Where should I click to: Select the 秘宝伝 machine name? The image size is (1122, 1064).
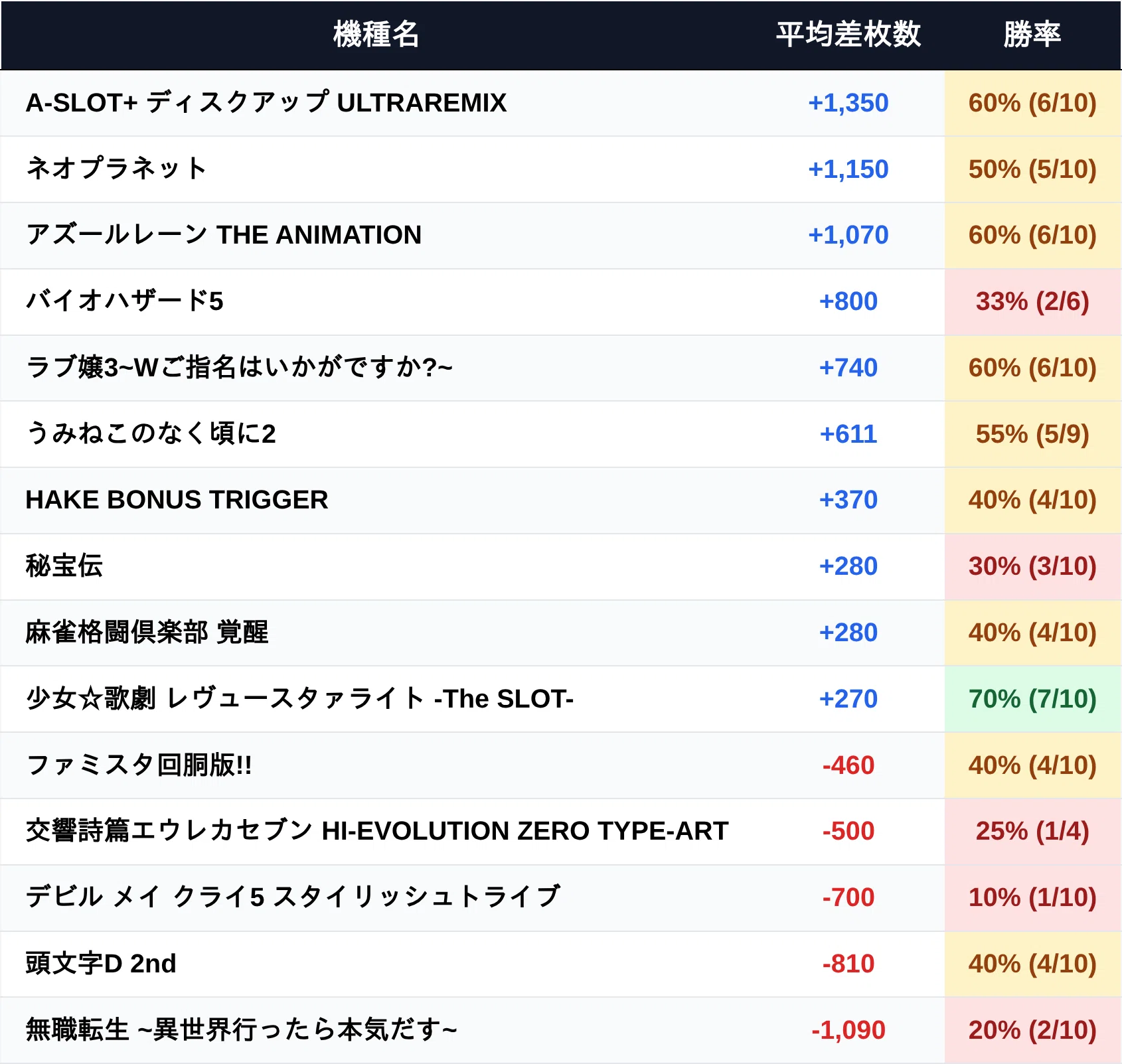click(64, 566)
